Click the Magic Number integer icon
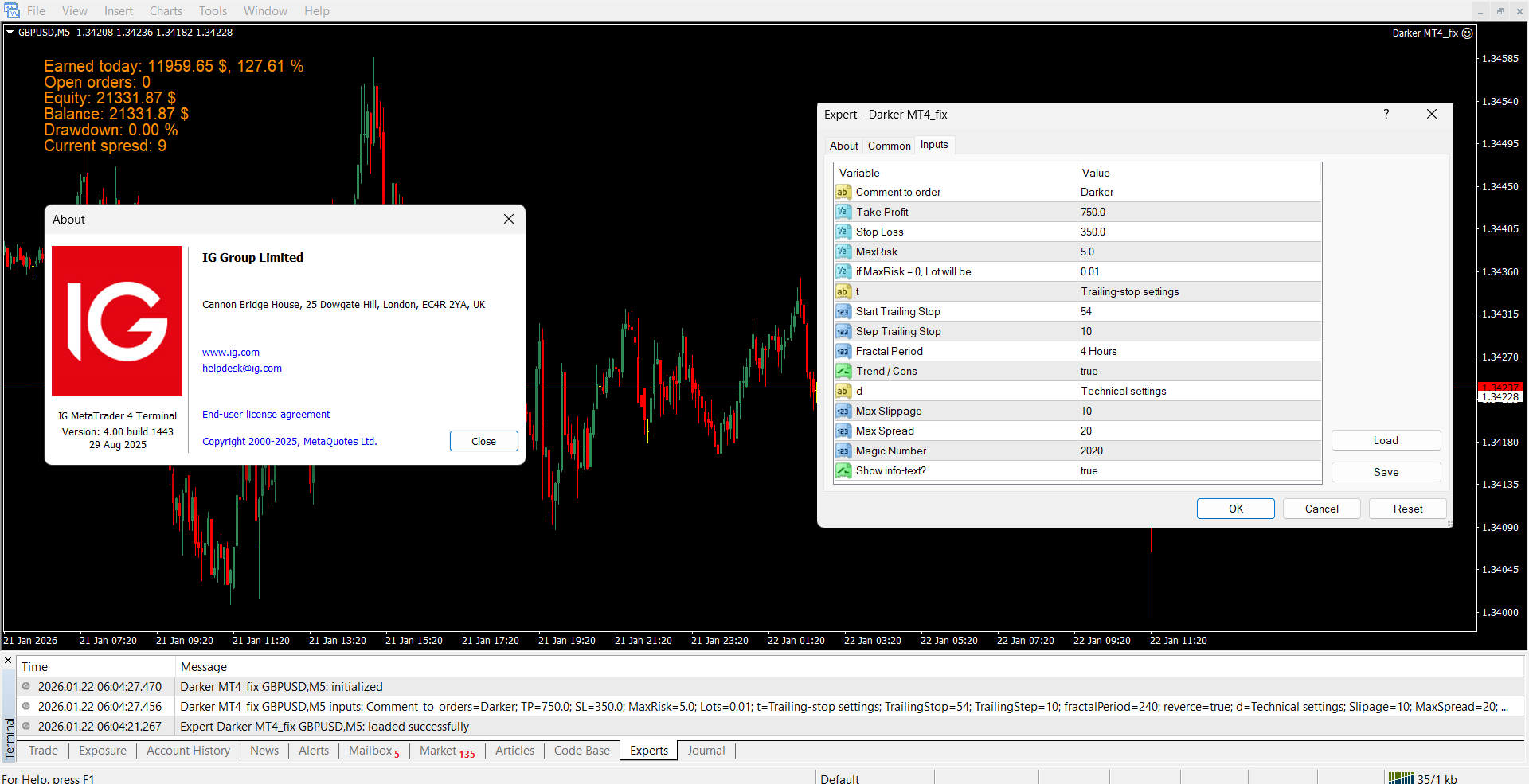This screenshot has height=784, width=1529. pos(843,451)
